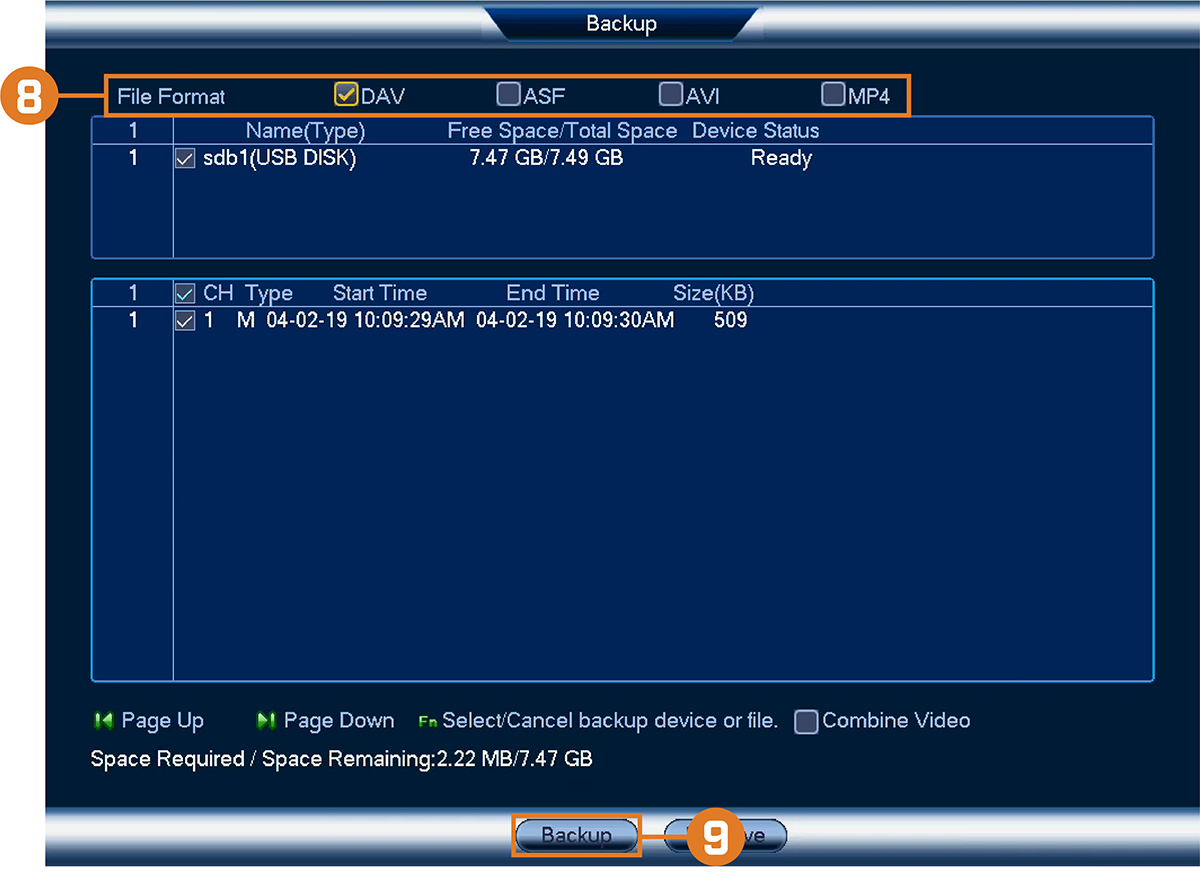Toggle the sdb1(USB DISK) device checkbox
Screen dimensions: 1200x874
185,158
